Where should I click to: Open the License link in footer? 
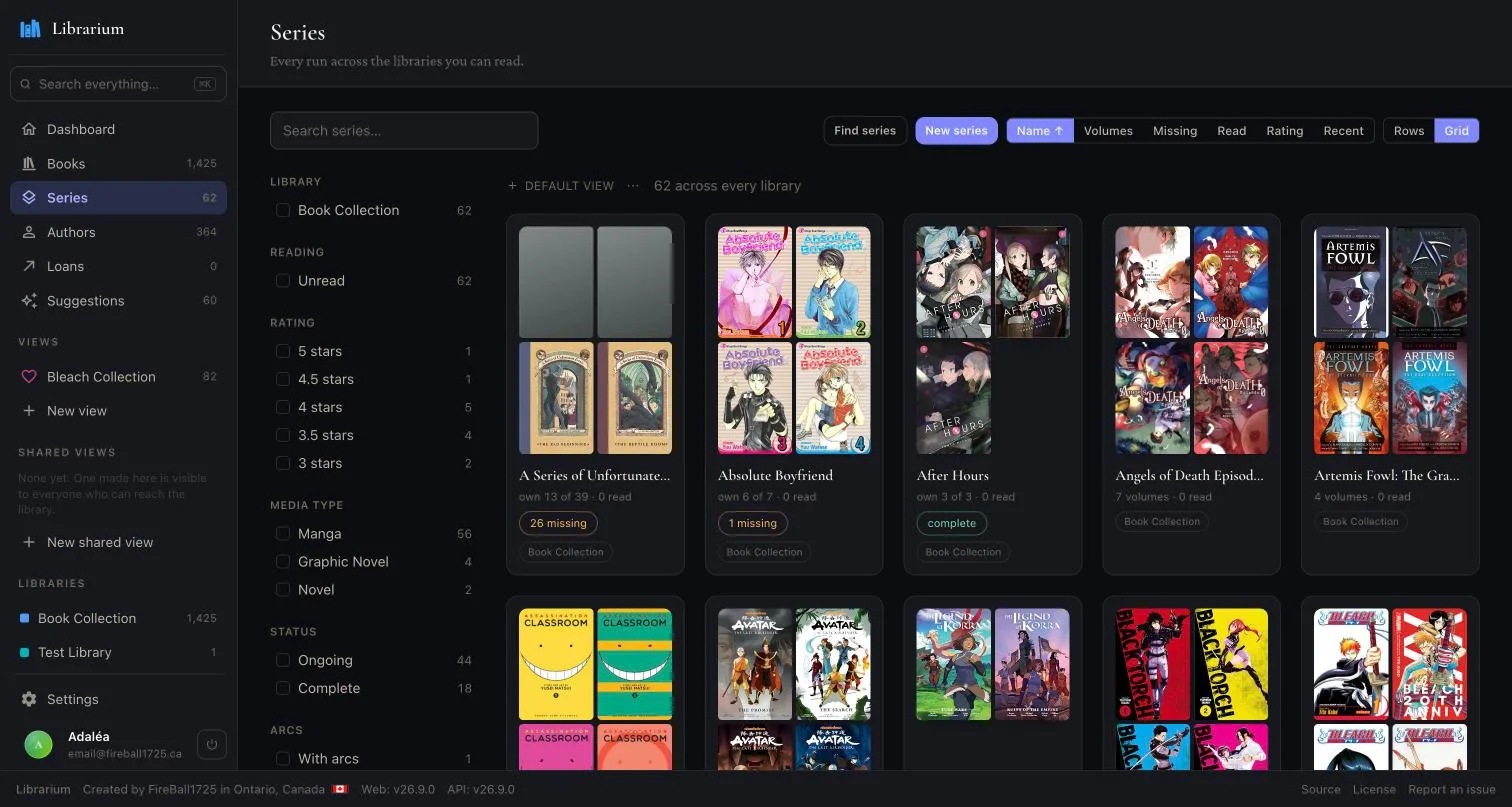pos(1374,790)
